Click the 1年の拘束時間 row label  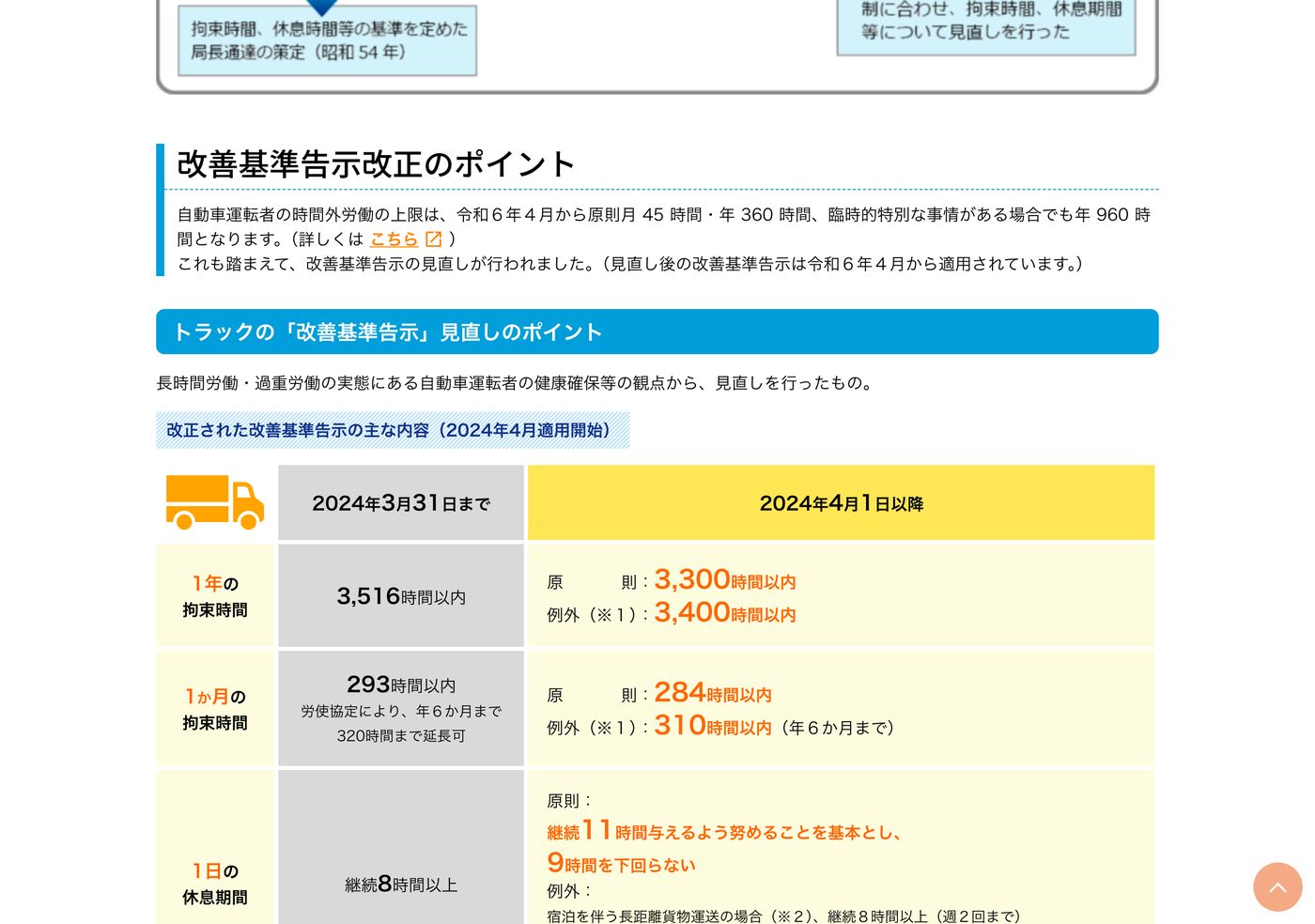[x=215, y=596]
